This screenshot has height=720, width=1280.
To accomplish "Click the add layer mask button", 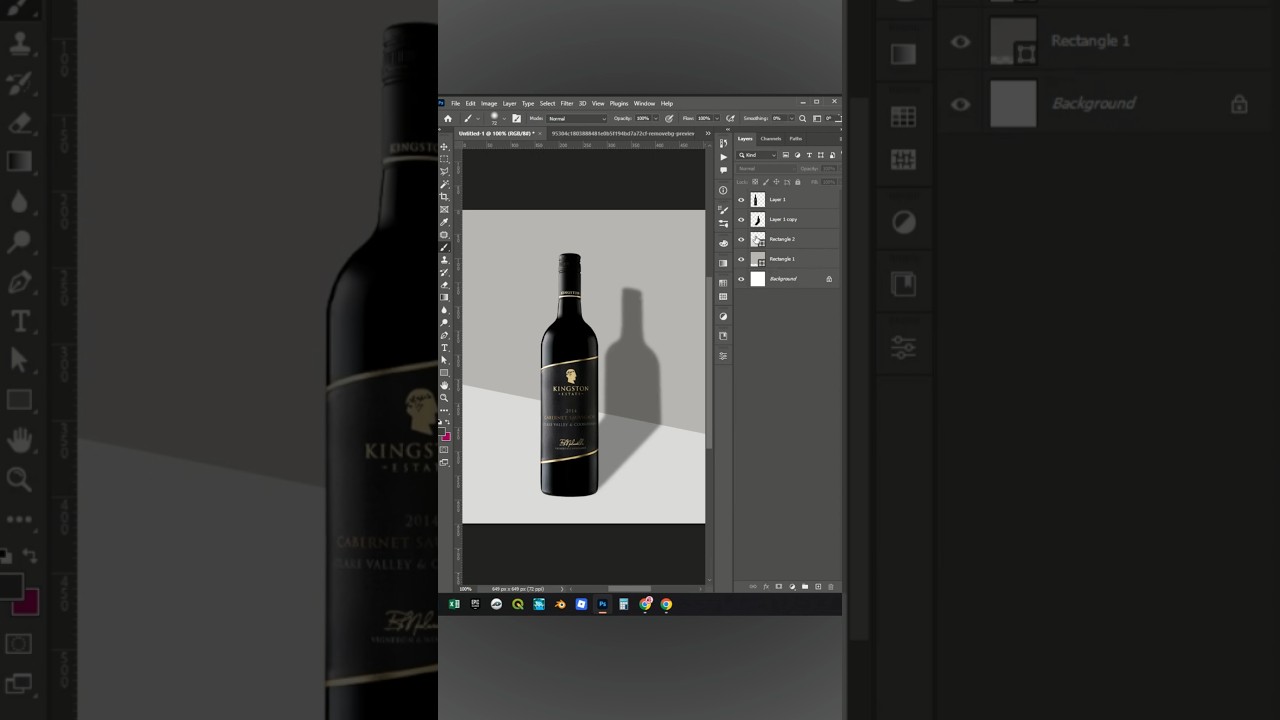I will [x=779, y=587].
